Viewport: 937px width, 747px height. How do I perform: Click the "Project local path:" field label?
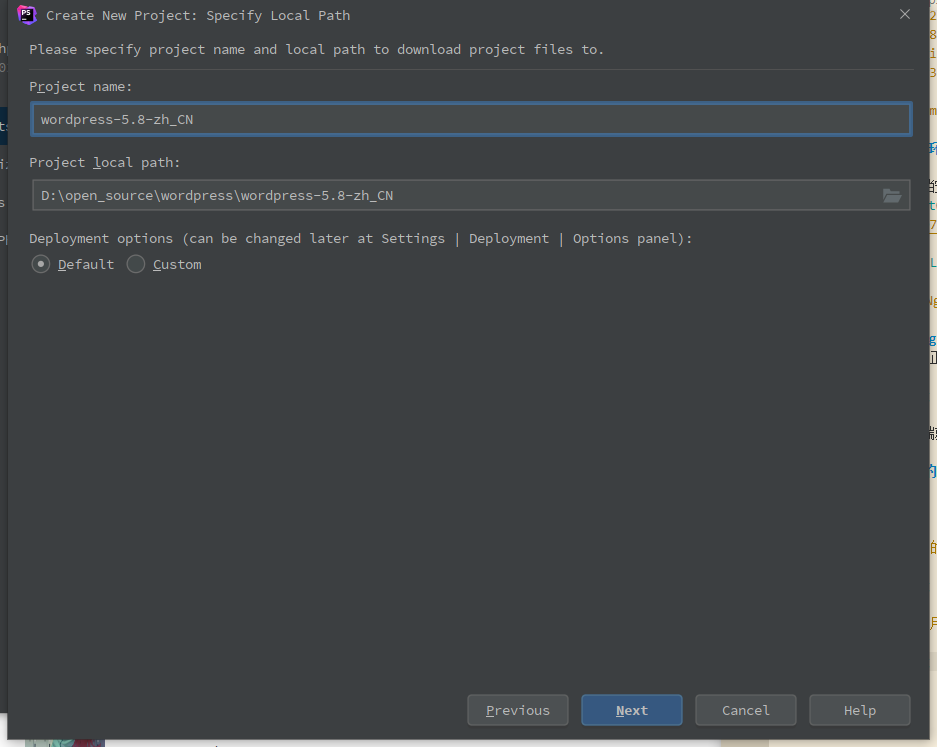105,162
